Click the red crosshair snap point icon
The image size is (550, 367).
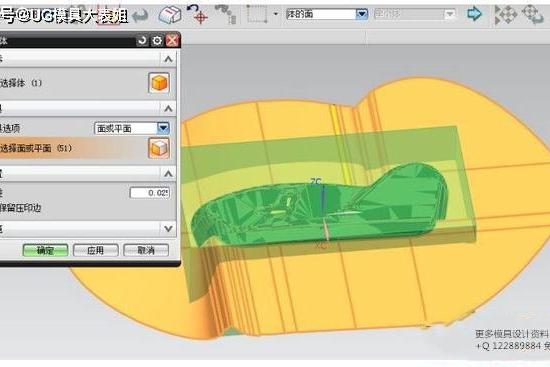coord(197,14)
